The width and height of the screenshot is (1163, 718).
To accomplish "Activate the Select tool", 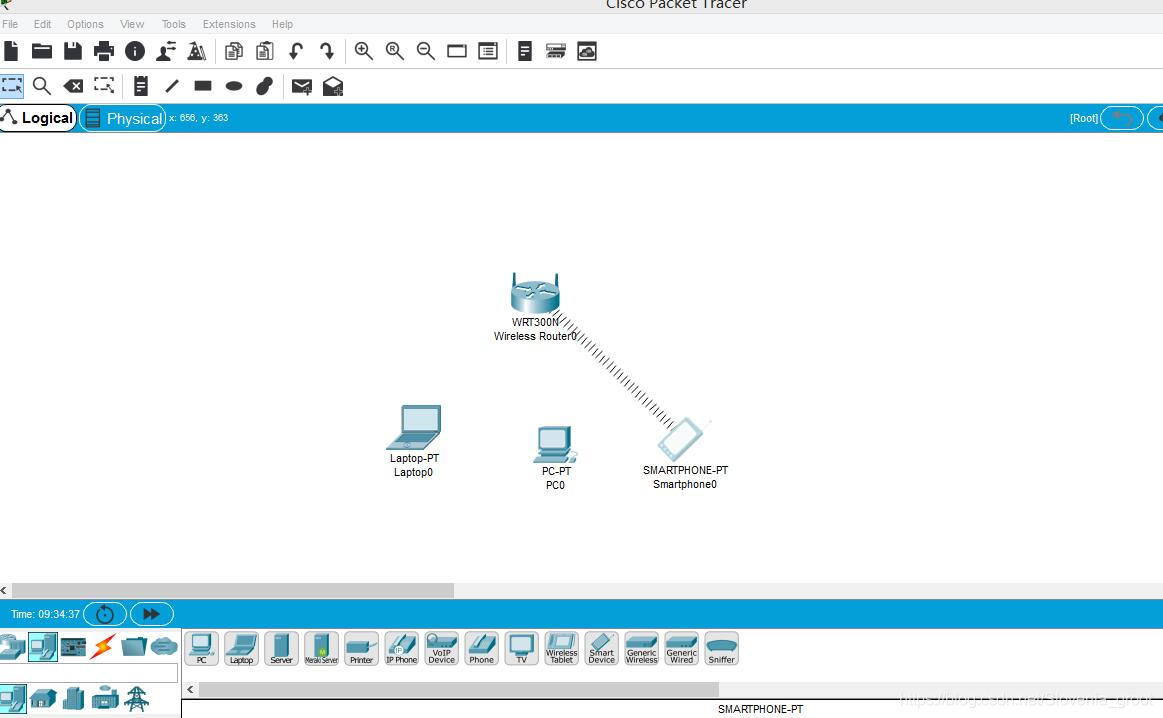I will [12, 86].
